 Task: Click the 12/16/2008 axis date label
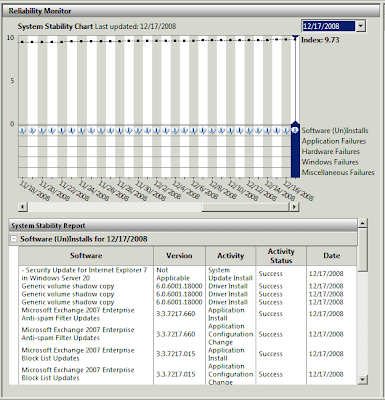pos(298,191)
